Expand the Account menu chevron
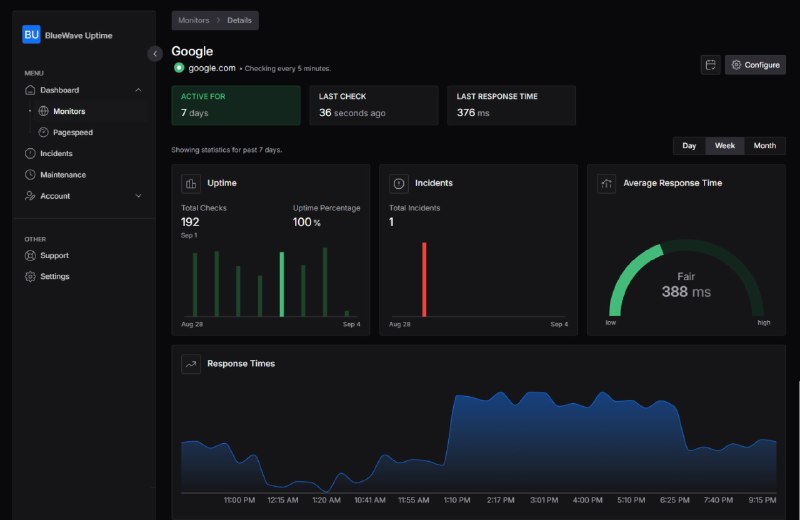 (138, 196)
